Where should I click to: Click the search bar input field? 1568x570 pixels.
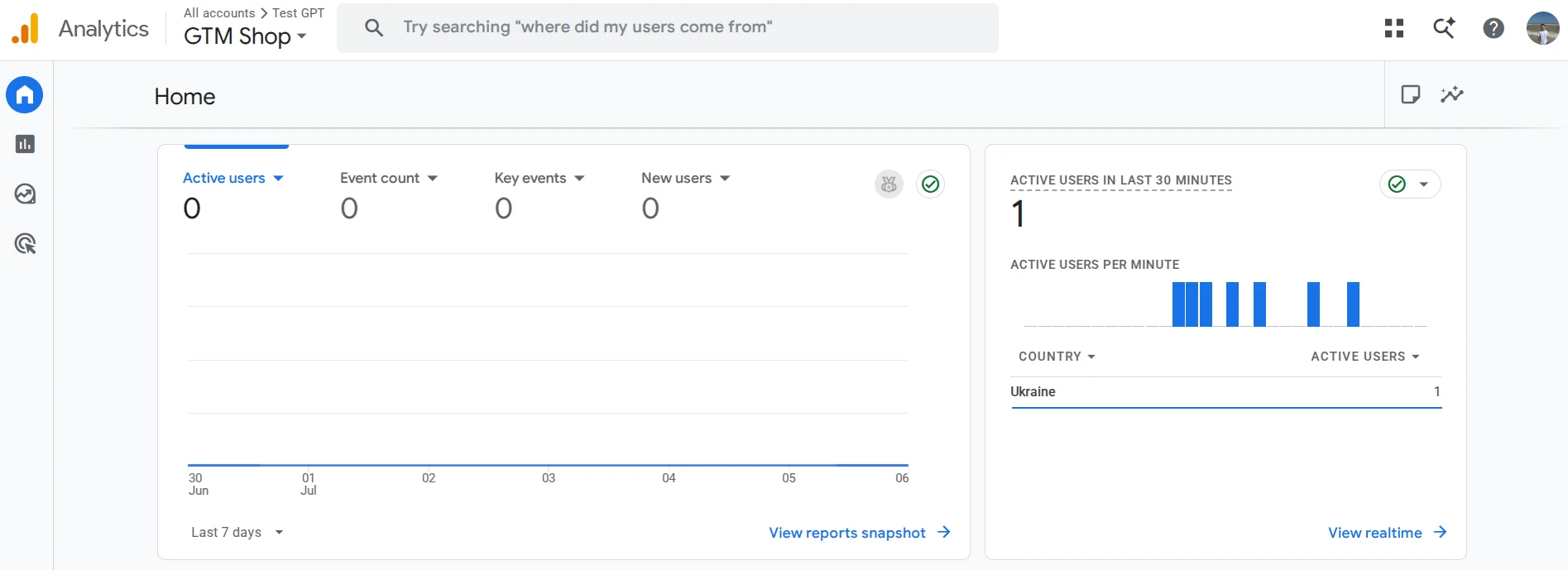point(668,28)
